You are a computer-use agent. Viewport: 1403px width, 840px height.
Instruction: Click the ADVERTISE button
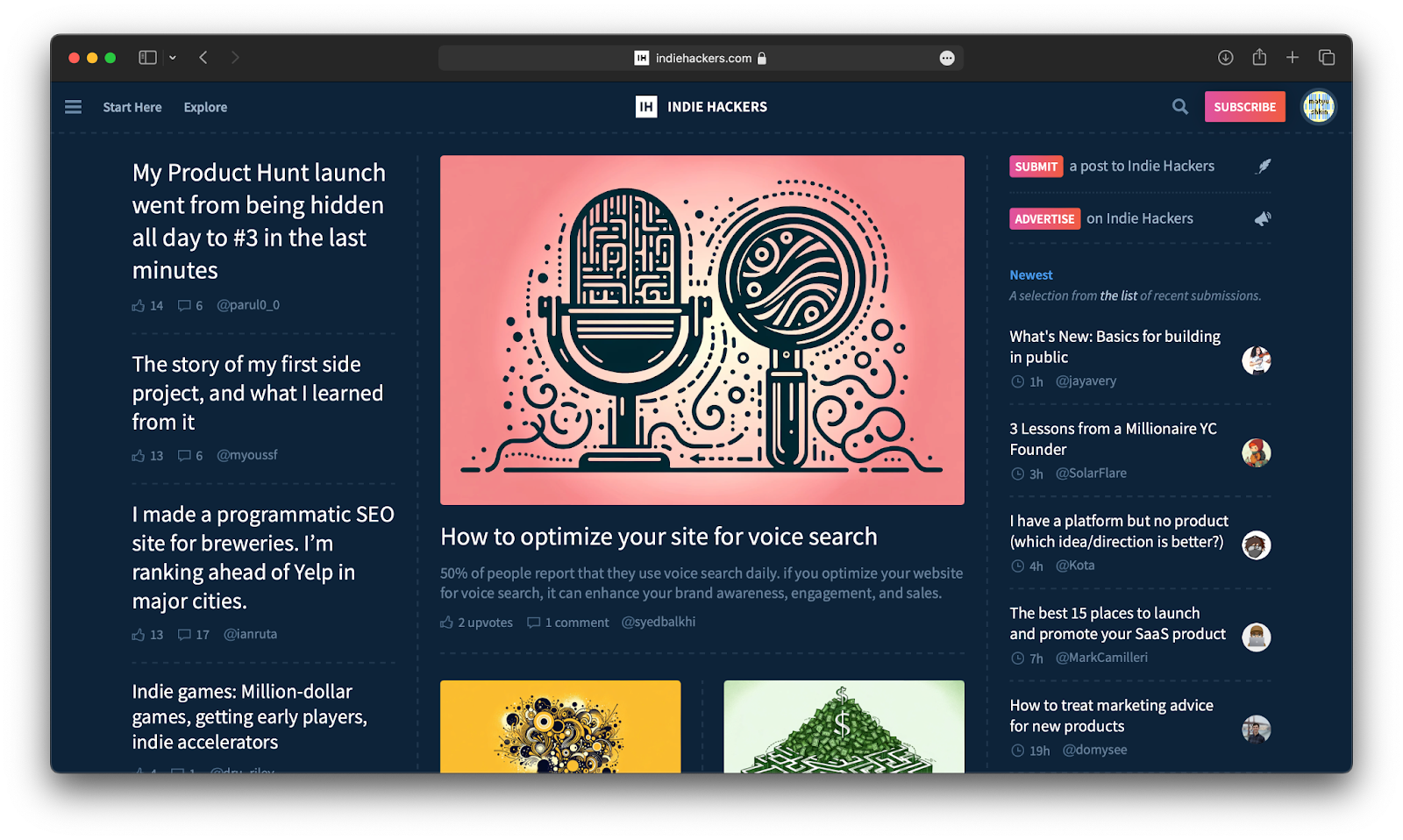[x=1044, y=218]
